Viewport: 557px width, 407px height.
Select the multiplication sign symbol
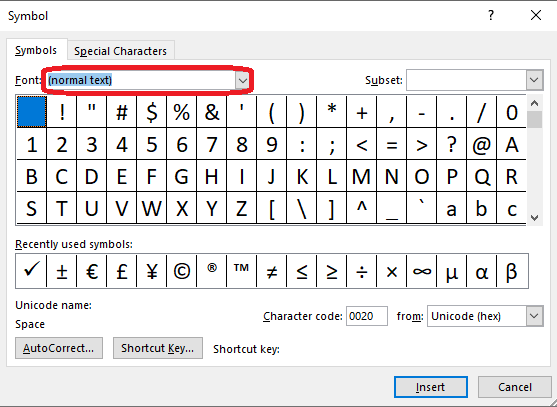(391, 271)
